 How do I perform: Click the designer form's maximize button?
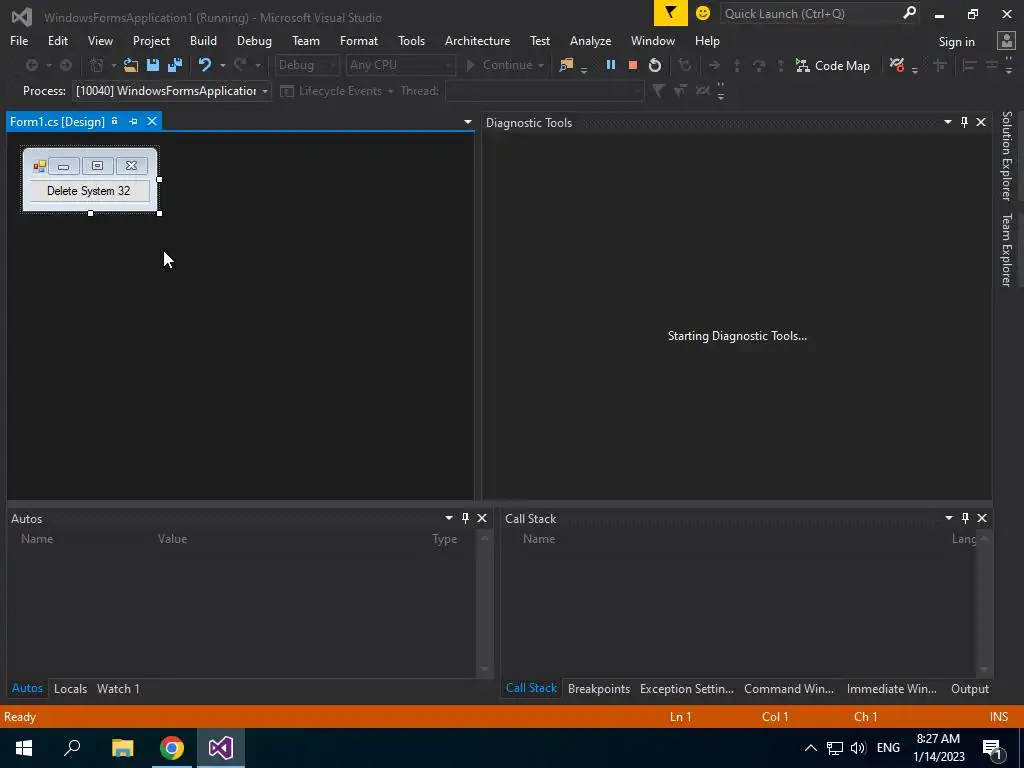click(97, 166)
